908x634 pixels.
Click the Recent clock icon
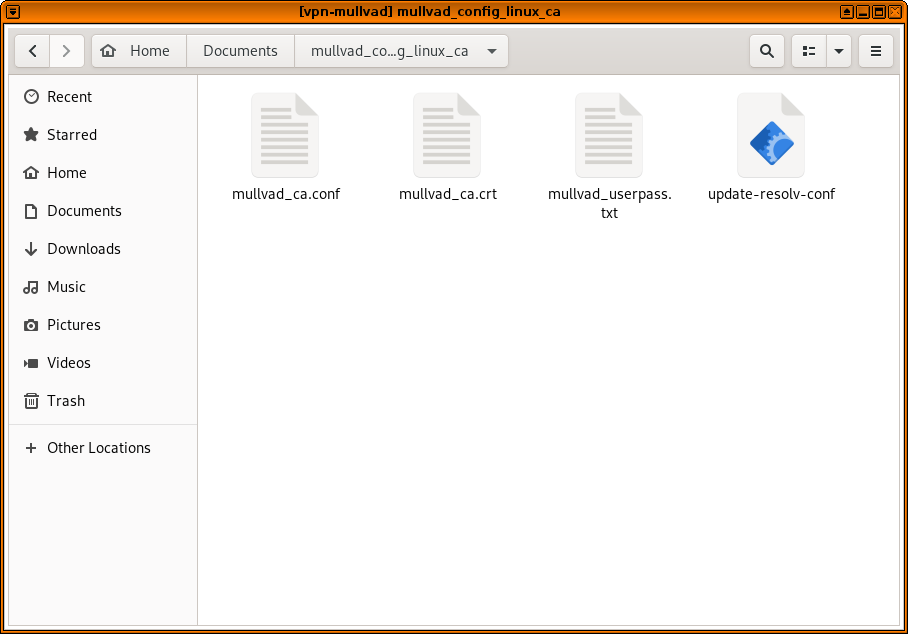click(x=31, y=97)
